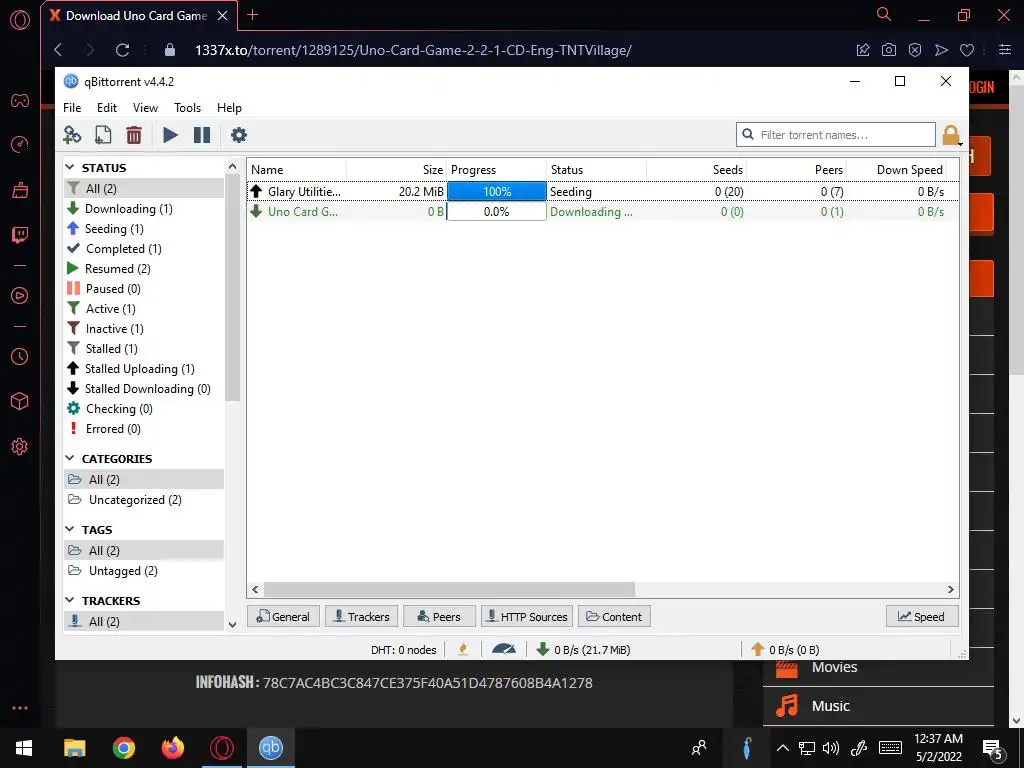Open File Explorer from the taskbar
The image size is (1024, 768).
(74, 748)
